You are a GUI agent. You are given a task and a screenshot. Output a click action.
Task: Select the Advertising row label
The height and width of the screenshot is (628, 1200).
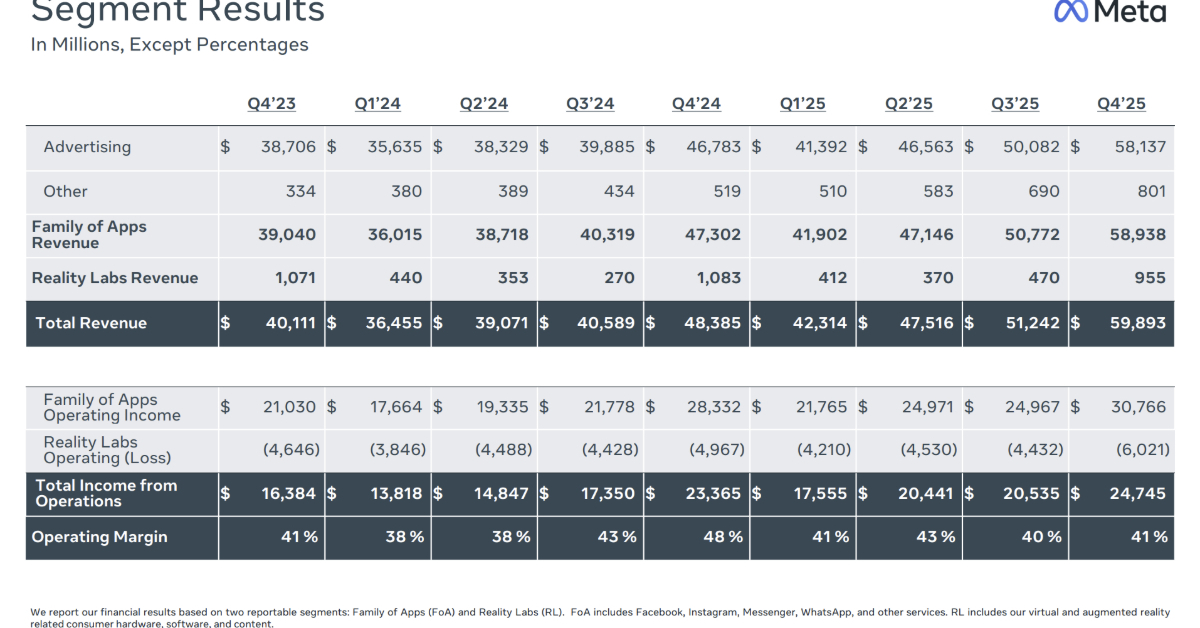[87, 147]
